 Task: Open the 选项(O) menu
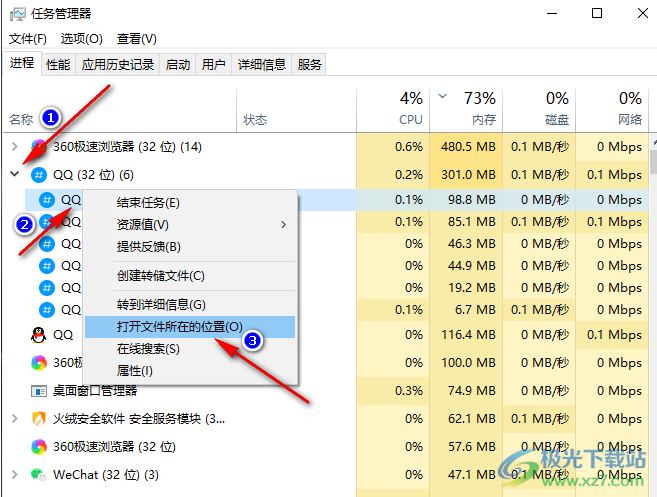click(x=82, y=39)
